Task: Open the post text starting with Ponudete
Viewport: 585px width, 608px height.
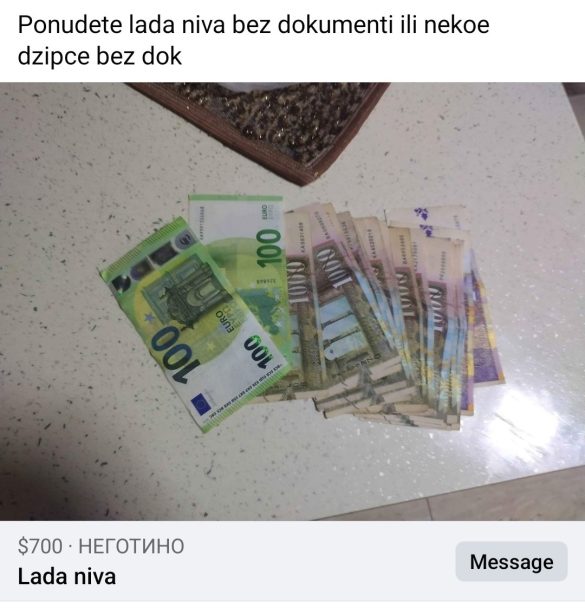Action: pyautogui.click(x=254, y=40)
